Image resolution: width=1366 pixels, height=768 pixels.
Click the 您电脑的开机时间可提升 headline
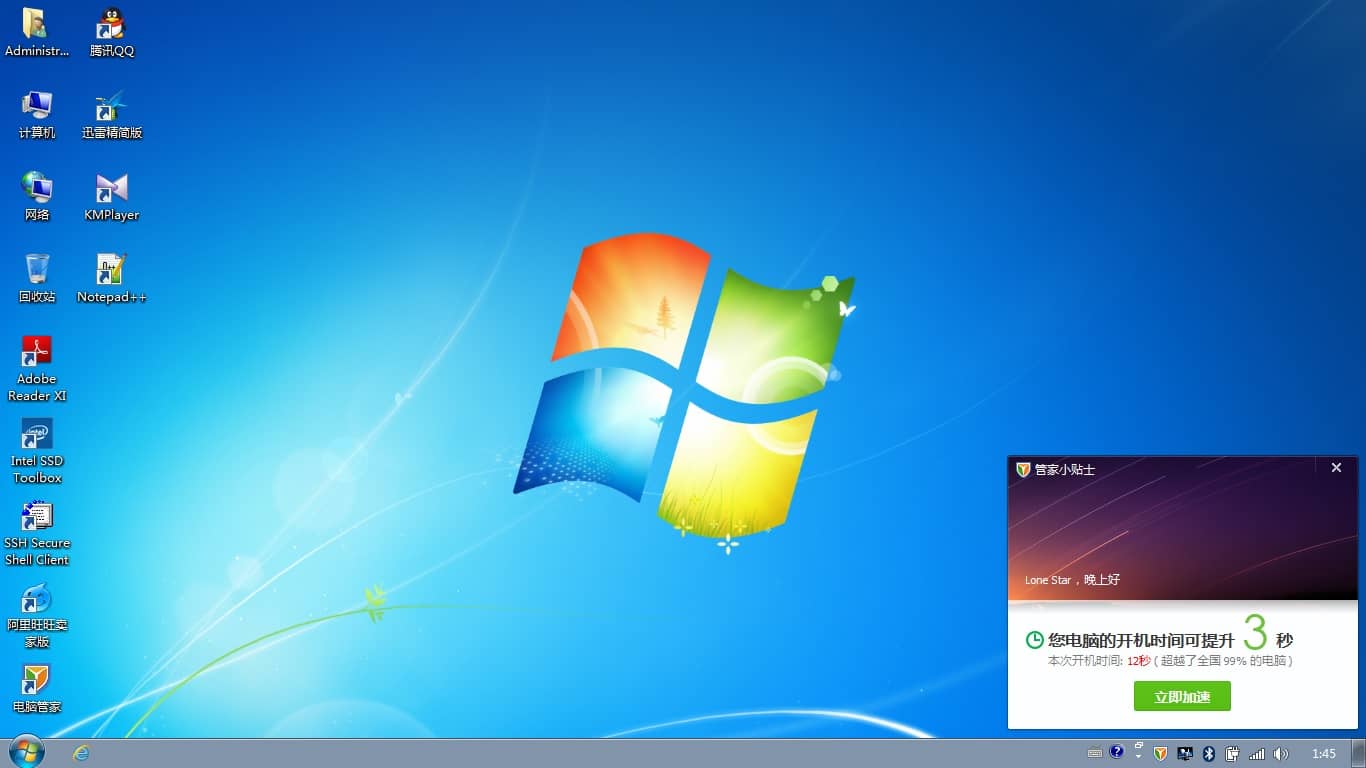pyautogui.click(x=1141, y=640)
